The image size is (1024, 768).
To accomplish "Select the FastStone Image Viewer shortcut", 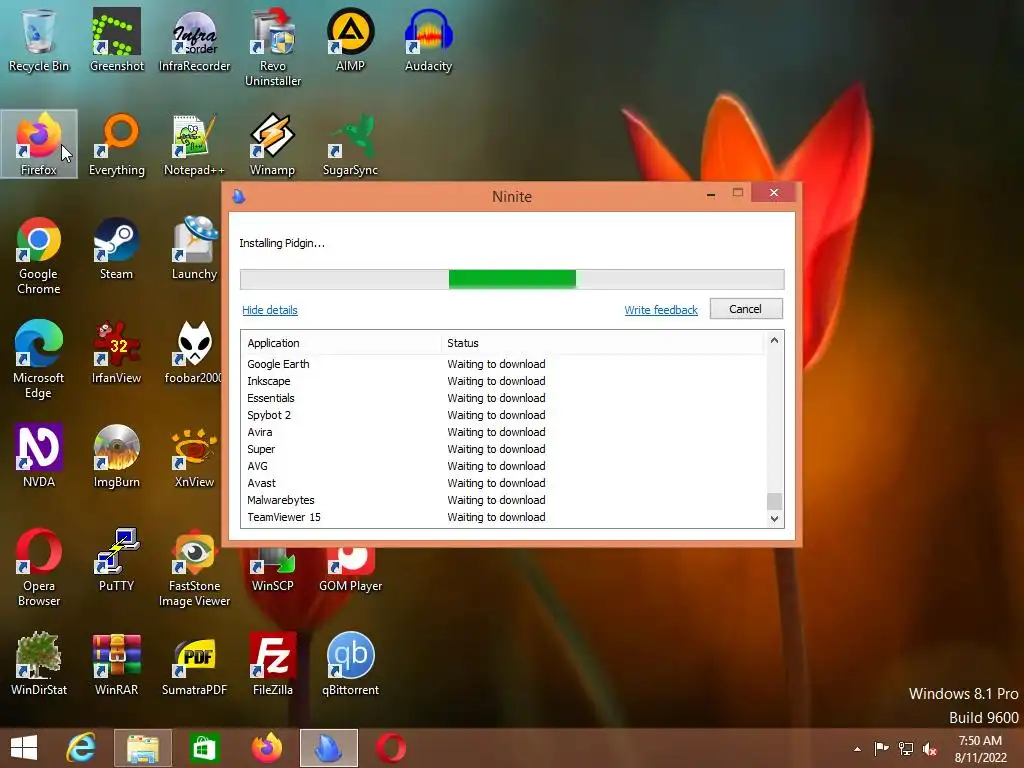I will 195,568.
